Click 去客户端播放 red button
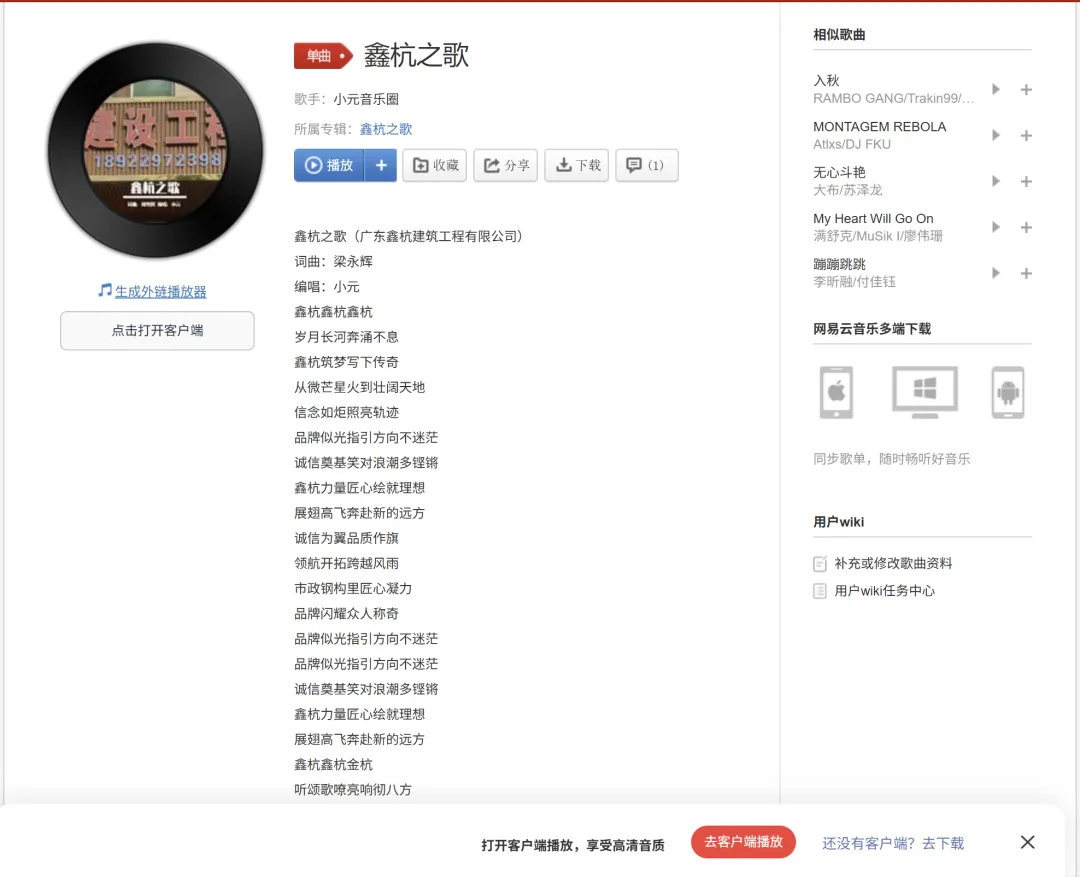Image resolution: width=1080 pixels, height=877 pixels. 743,842
